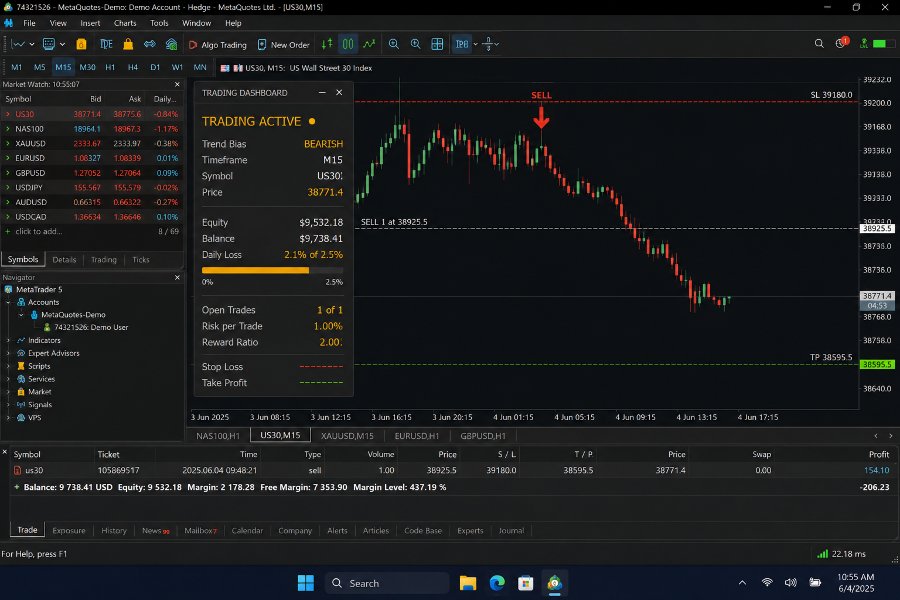Select the crosshair cursor tool icon
This screenshot has width=900, height=600.
pyautogui.click(x=488, y=44)
